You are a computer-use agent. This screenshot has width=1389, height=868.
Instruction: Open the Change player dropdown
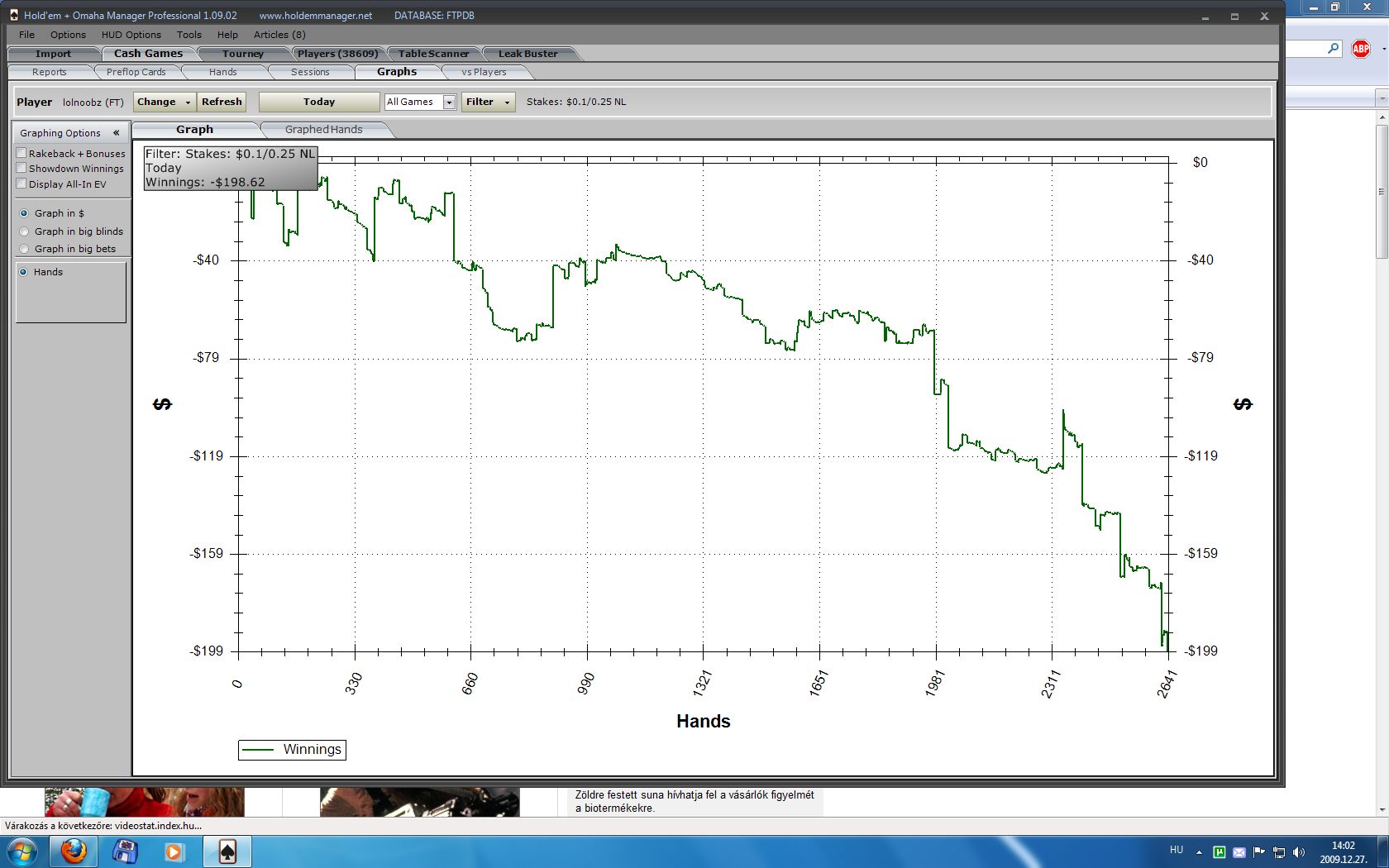[x=165, y=102]
